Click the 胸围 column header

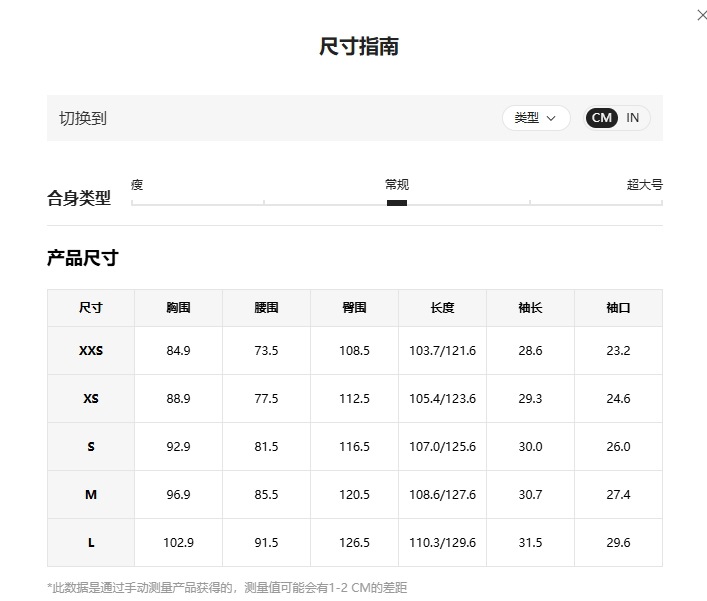pyautogui.click(x=178, y=308)
